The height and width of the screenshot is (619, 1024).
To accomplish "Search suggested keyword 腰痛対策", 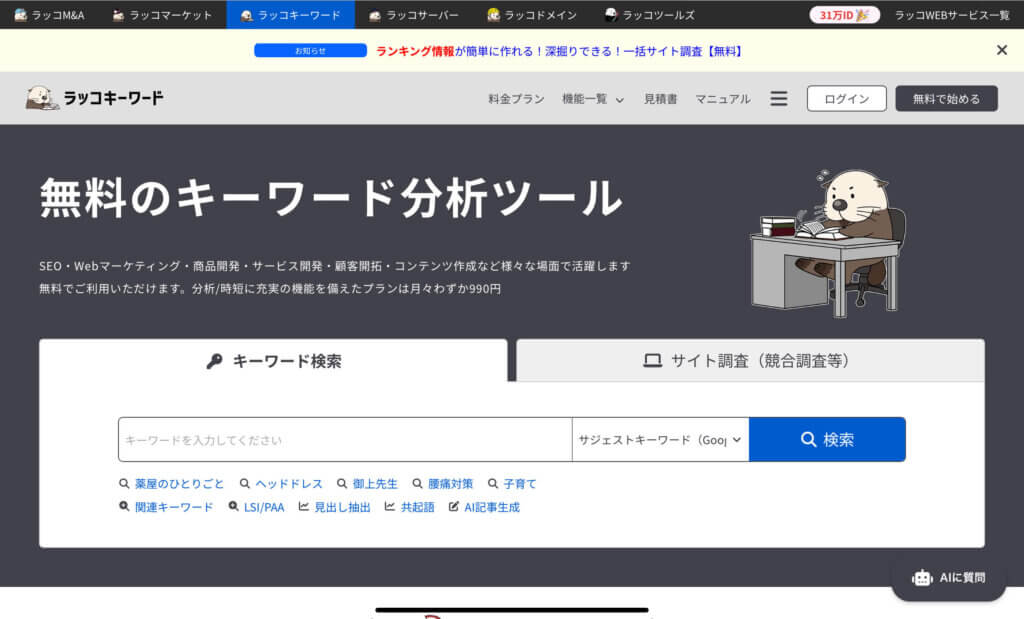I will click(450, 484).
